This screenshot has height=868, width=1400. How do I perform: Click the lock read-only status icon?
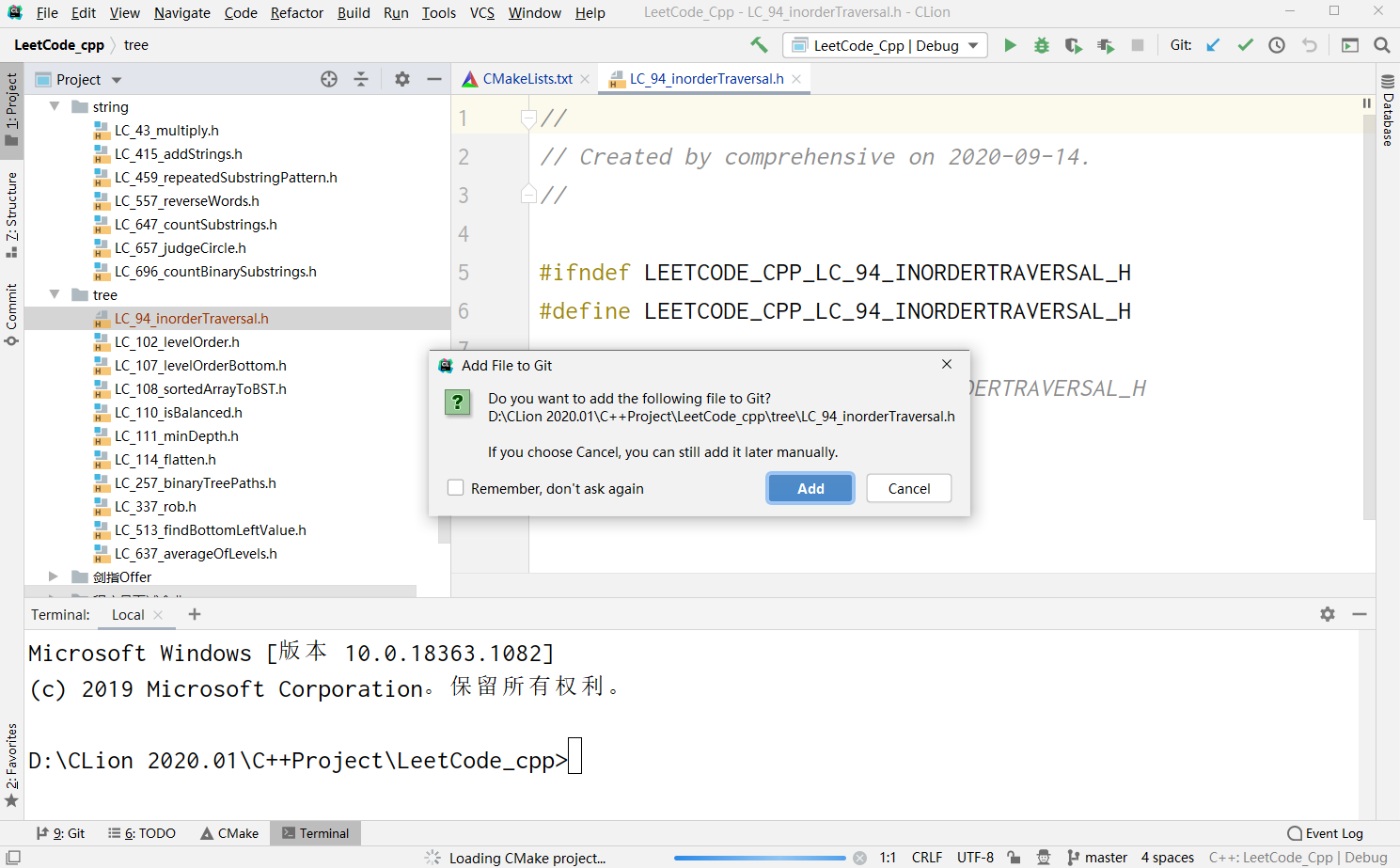point(1014,858)
